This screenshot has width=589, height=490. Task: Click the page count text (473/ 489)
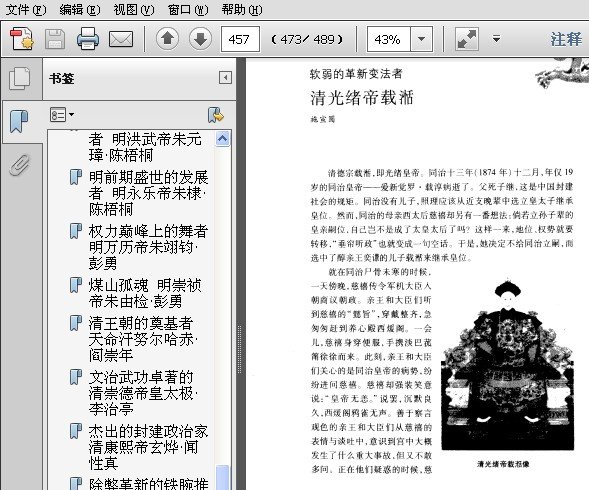307,39
